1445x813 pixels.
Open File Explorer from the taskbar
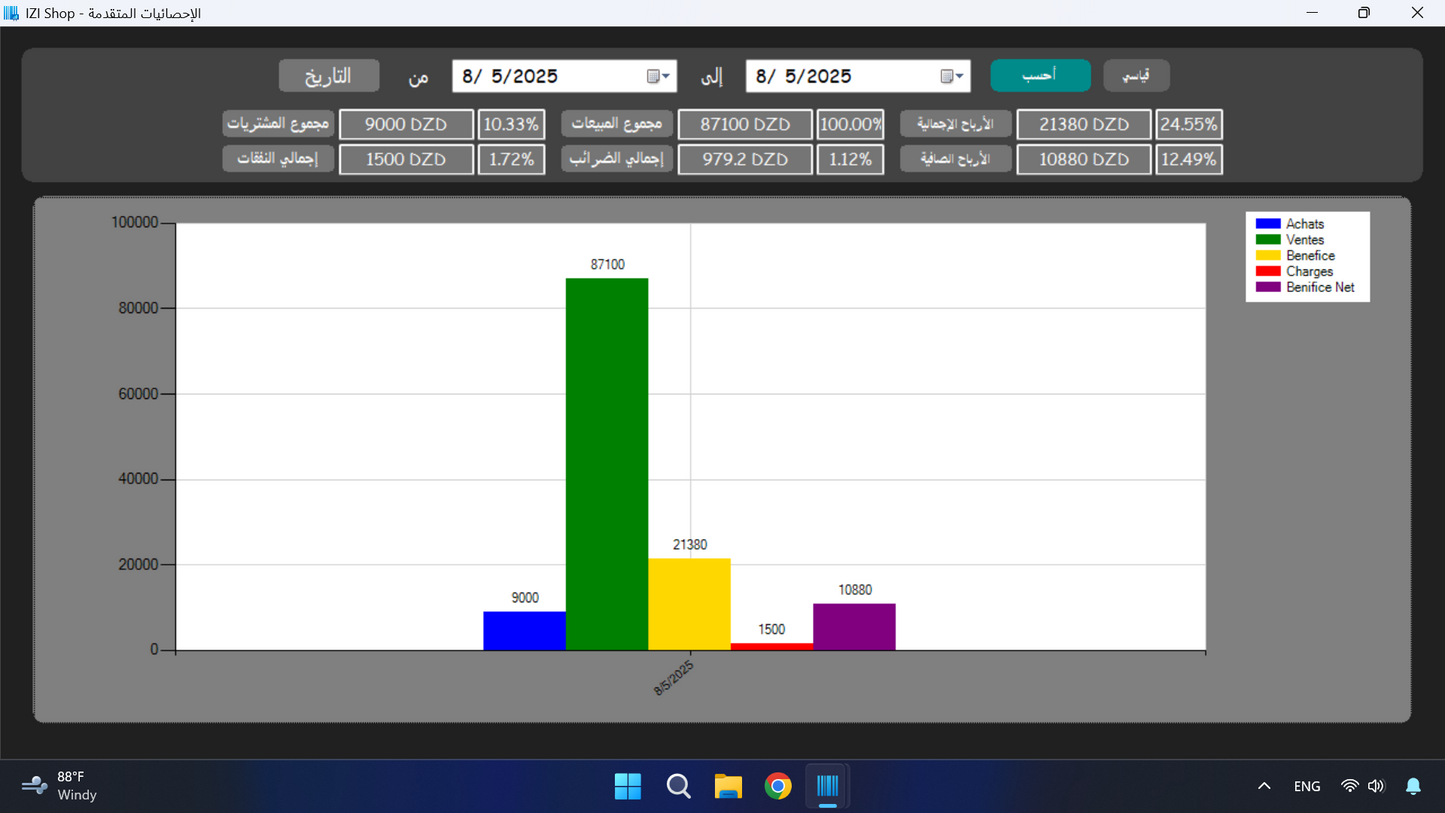(728, 786)
